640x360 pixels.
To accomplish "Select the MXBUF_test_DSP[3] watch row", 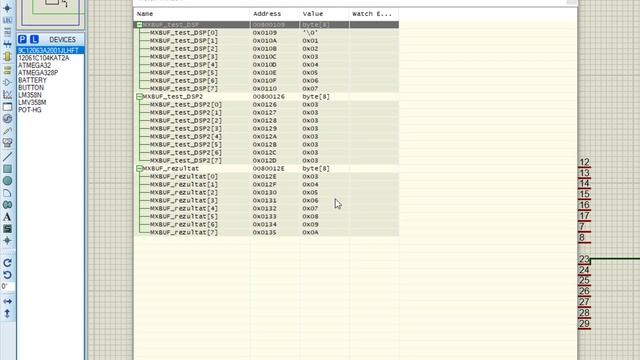I will point(267,57).
